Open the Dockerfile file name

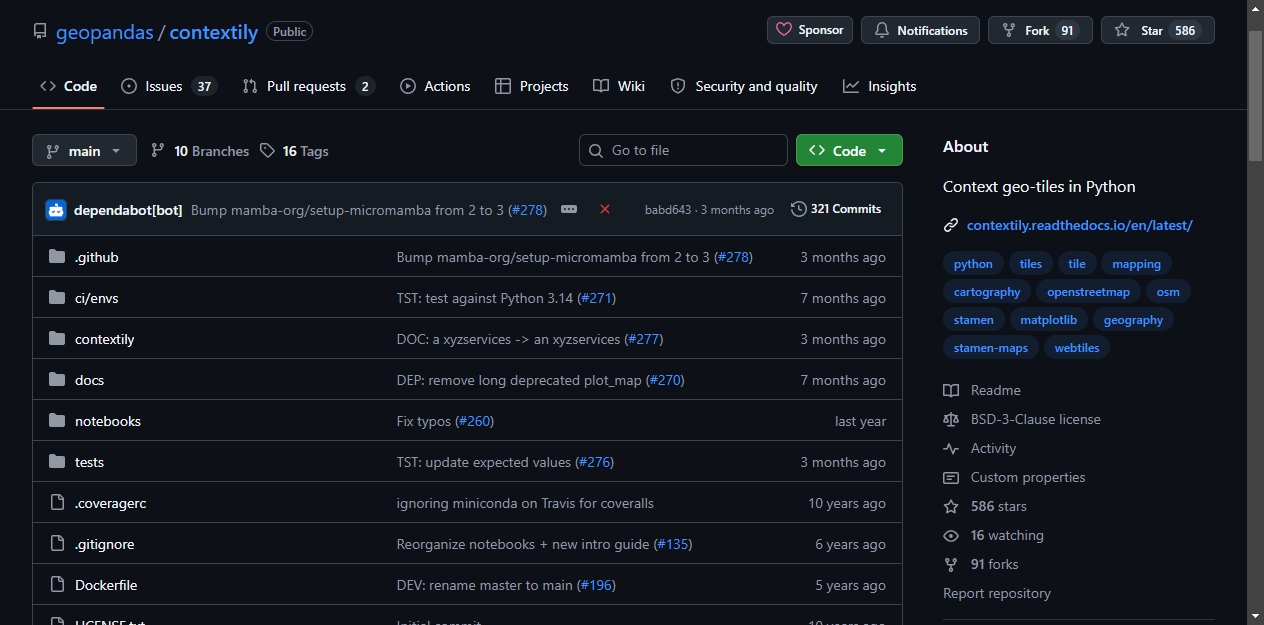click(106, 585)
